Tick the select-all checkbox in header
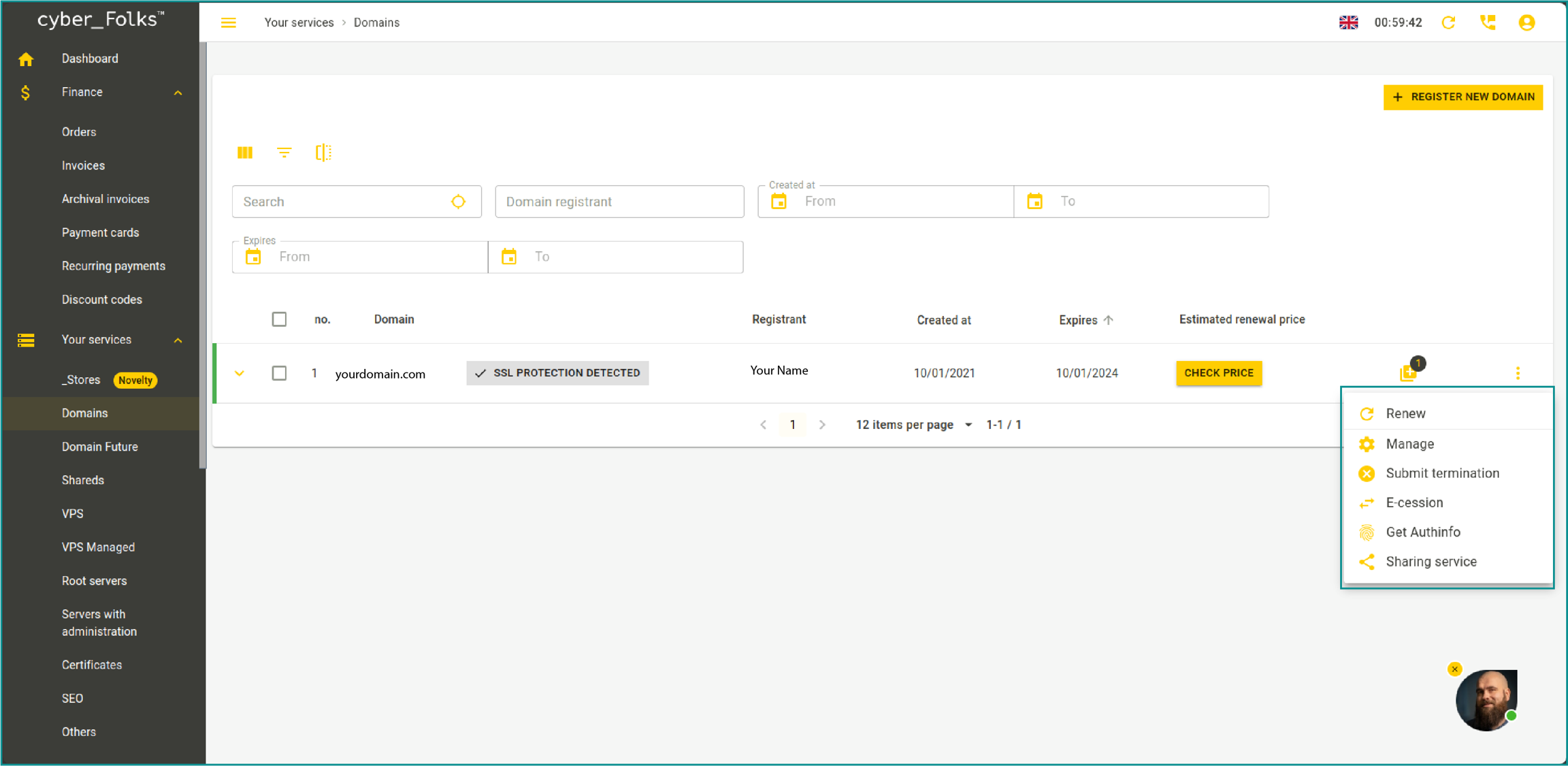The image size is (1568, 766). [279, 319]
